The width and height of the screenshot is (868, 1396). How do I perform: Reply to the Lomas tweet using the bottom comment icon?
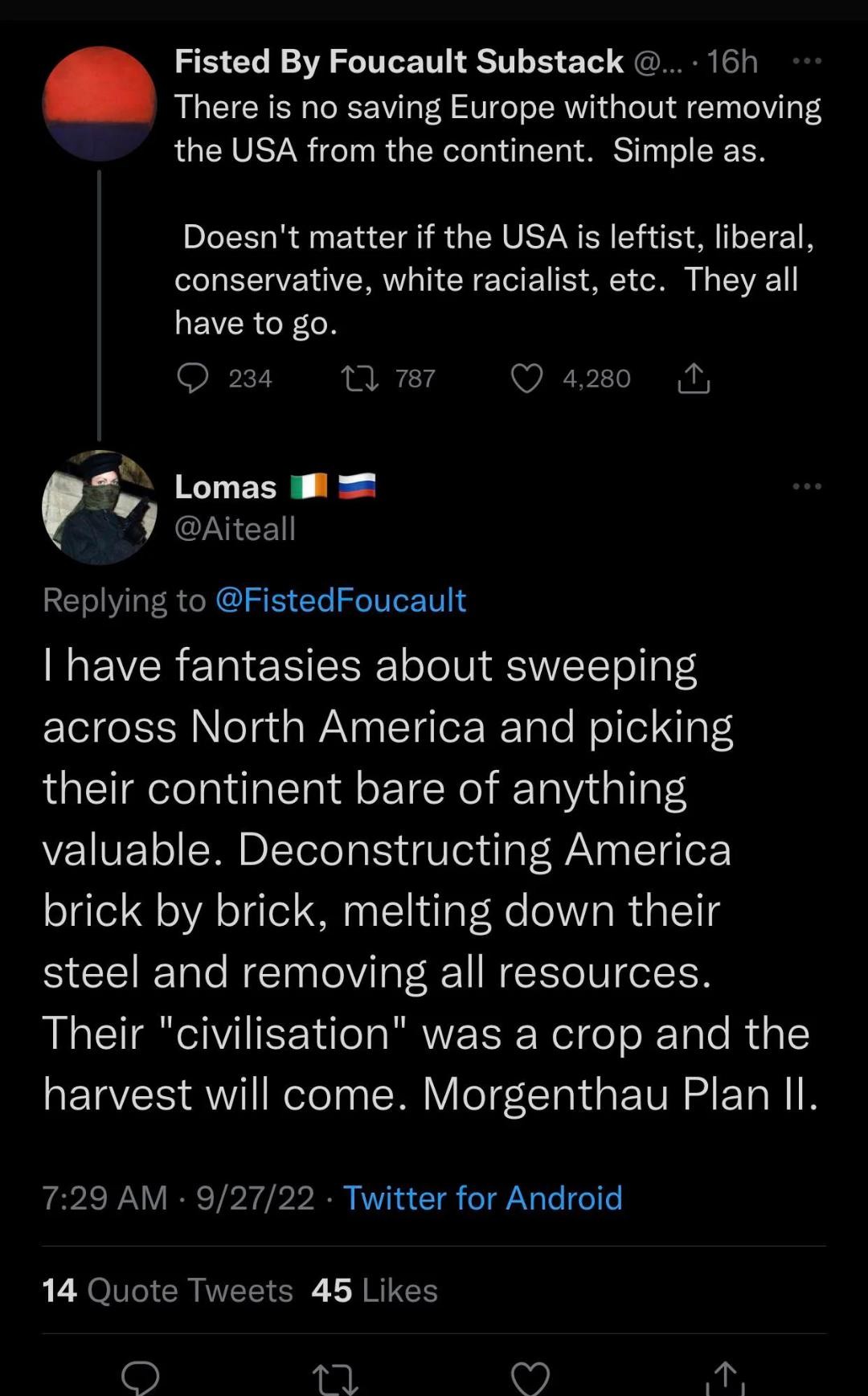click(x=140, y=1378)
